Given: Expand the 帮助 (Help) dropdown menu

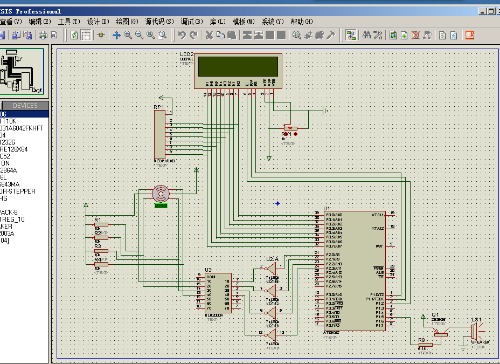Looking at the screenshot, I should pos(302,22).
